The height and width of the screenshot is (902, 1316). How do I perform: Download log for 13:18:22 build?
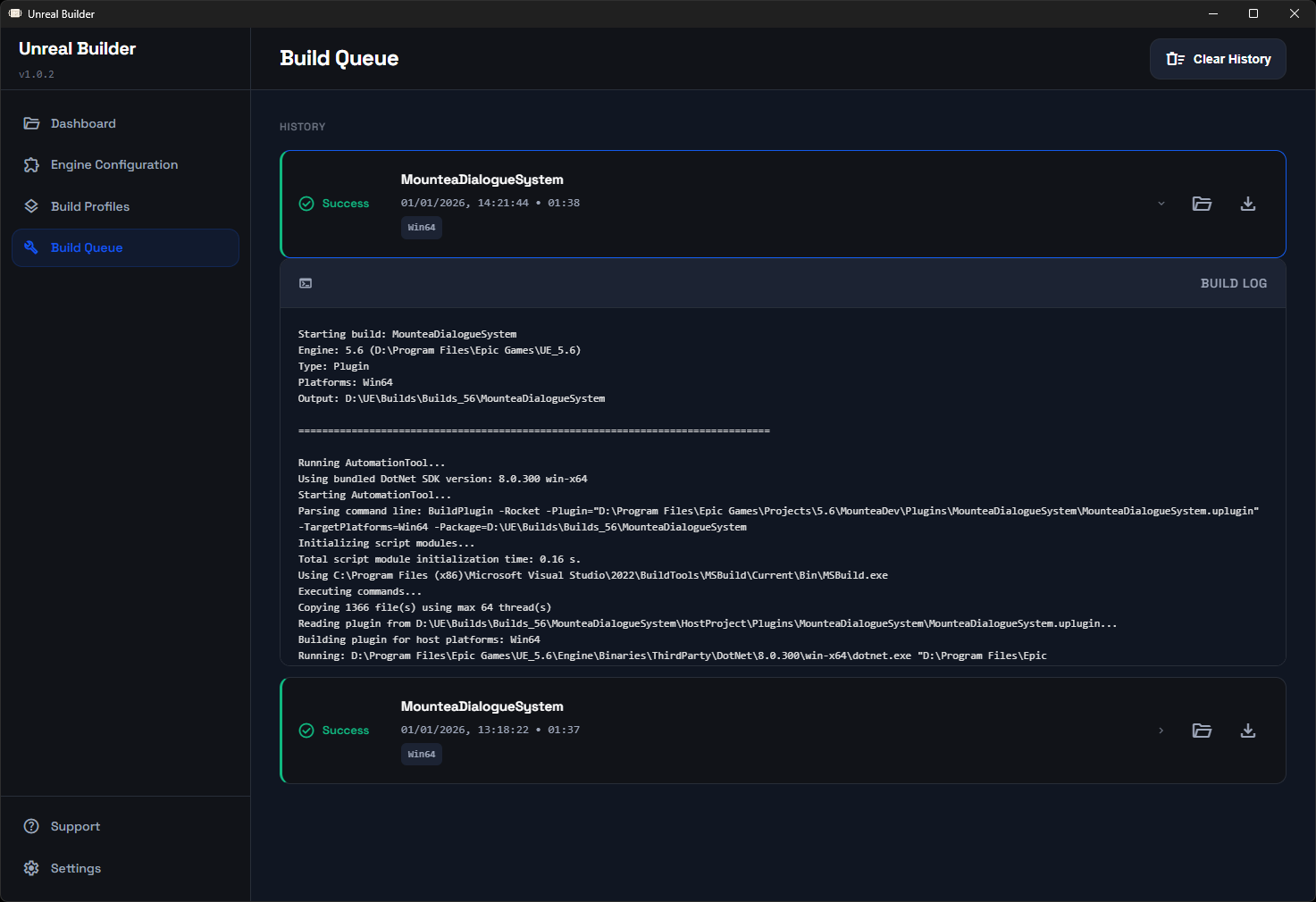click(1248, 731)
